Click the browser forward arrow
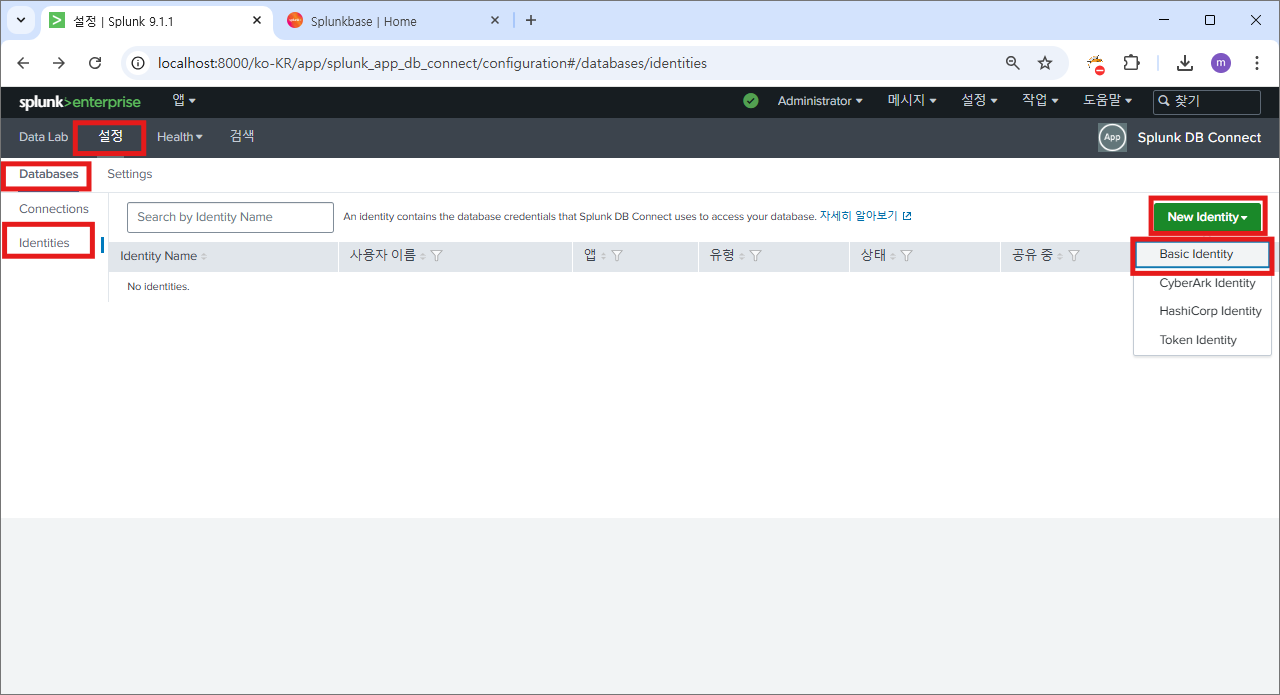This screenshot has width=1280, height=695. point(59,63)
